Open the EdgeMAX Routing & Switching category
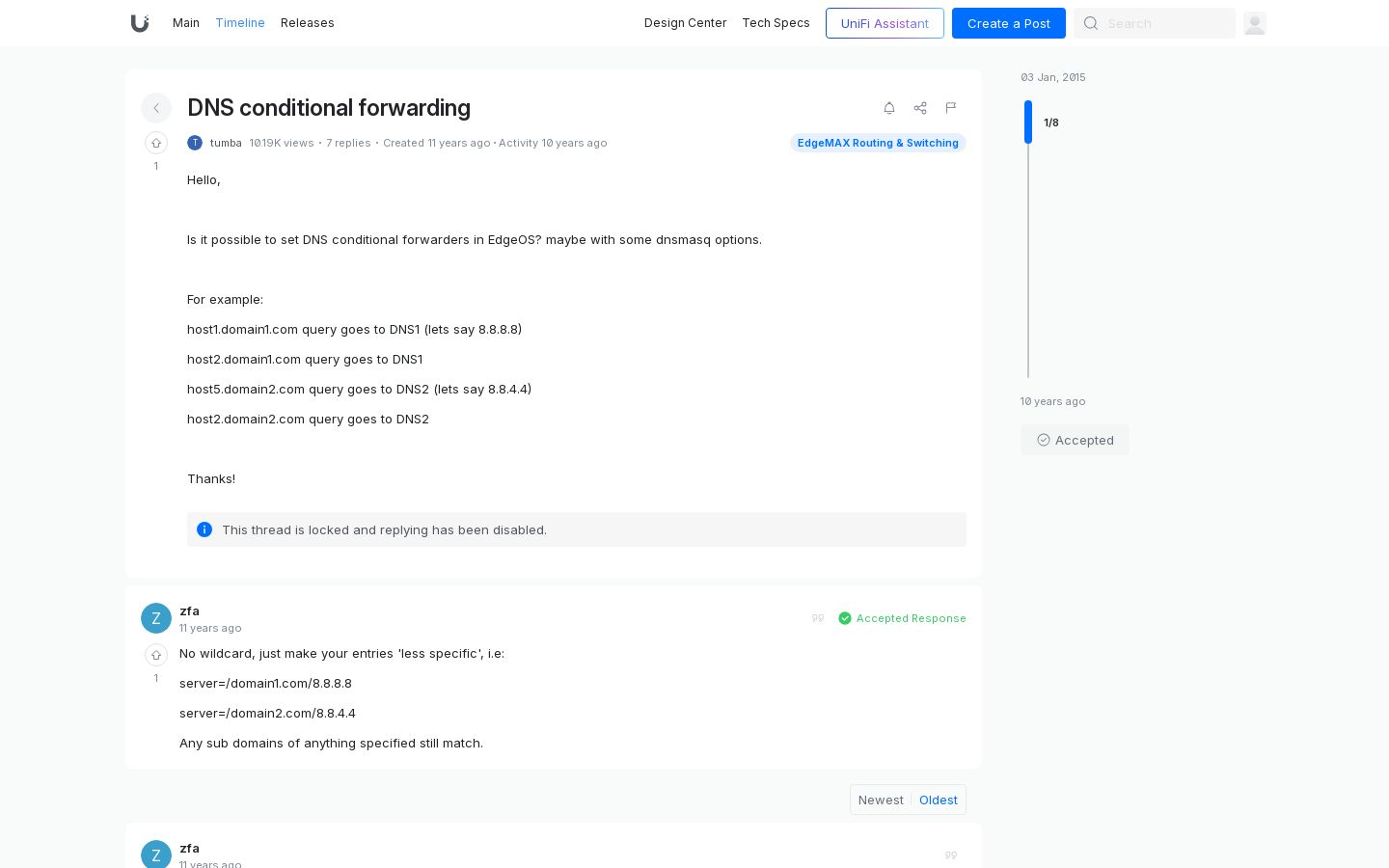Viewport: 1389px width, 868px height. [878, 143]
